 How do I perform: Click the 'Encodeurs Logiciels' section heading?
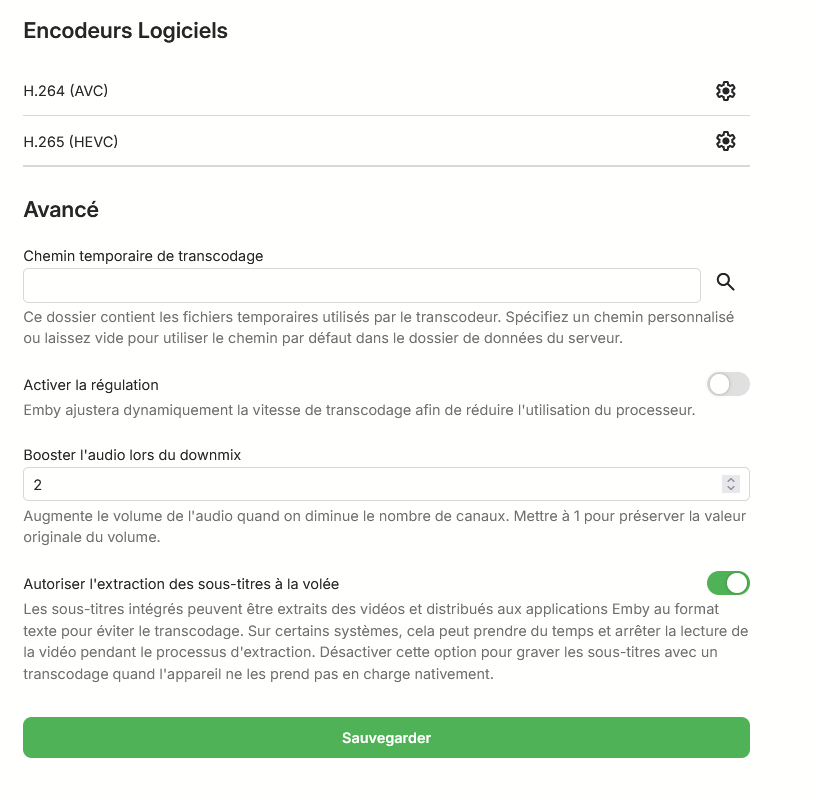point(125,31)
